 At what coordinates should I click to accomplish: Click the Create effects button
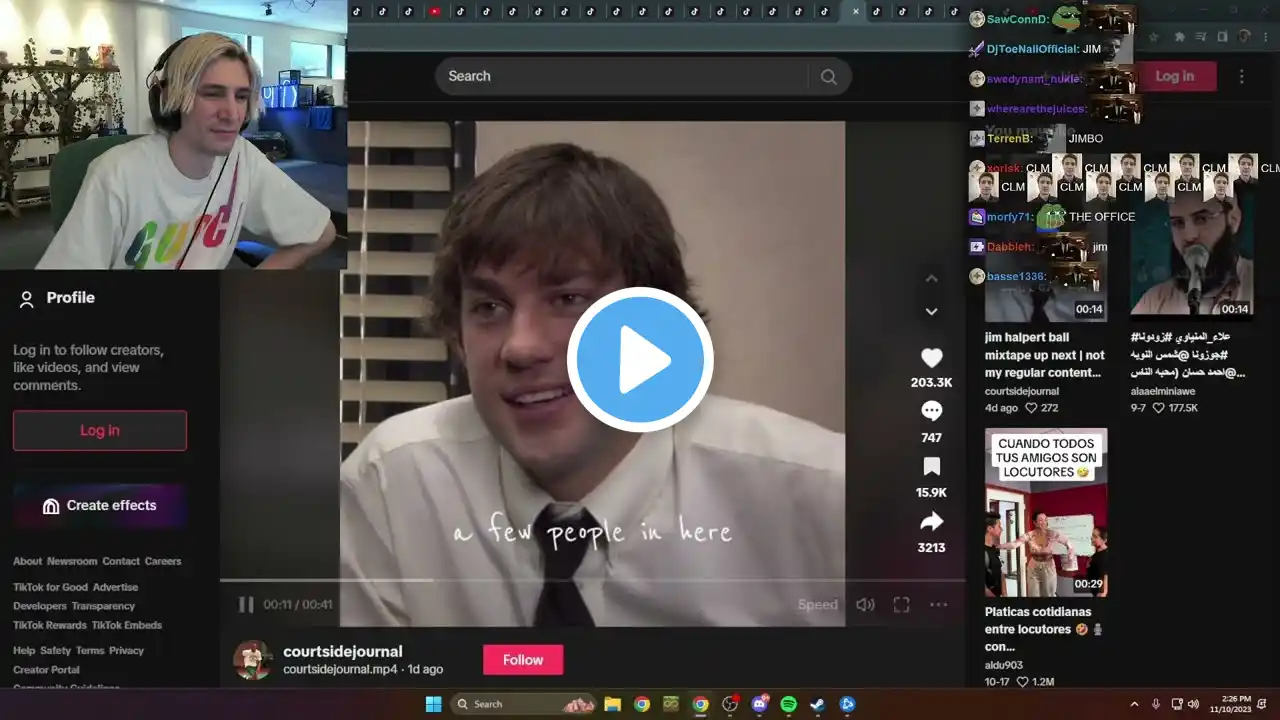(x=100, y=506)
